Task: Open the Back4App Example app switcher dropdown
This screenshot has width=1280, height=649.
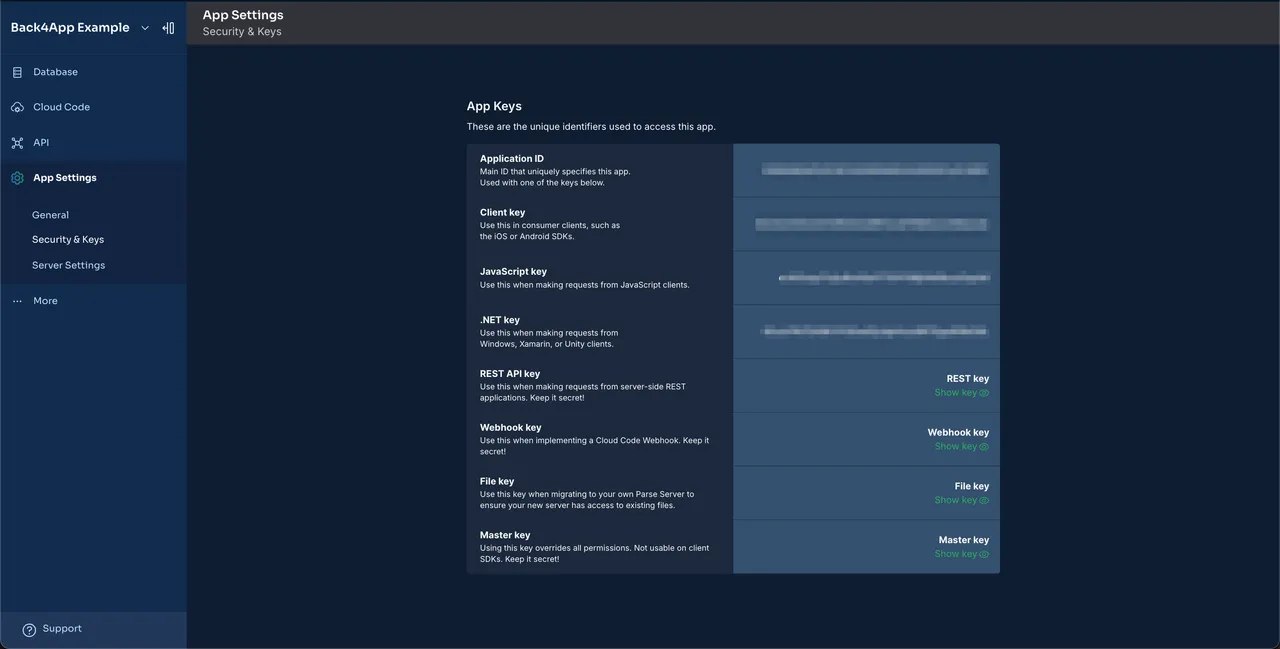Action: 144,27
